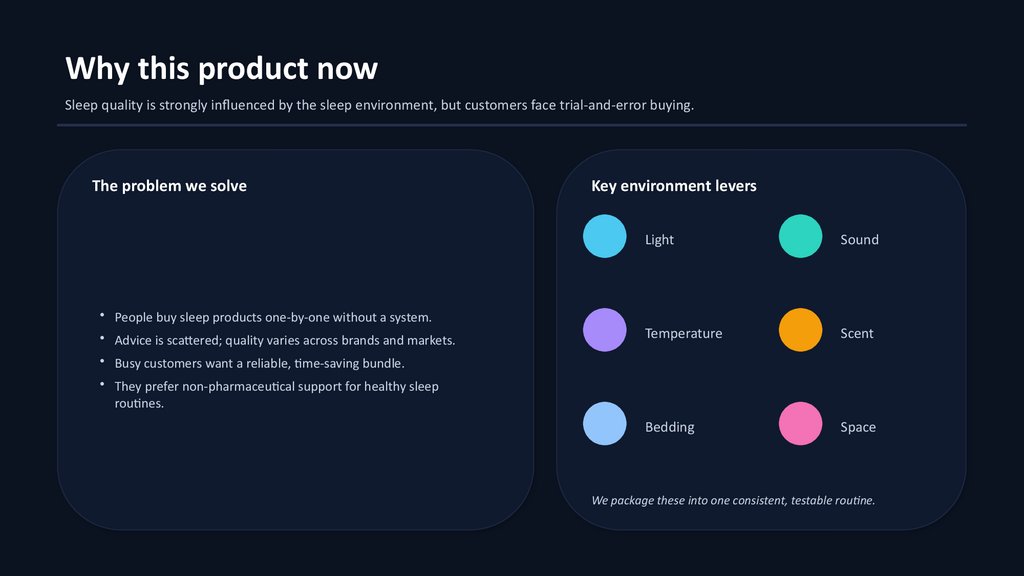This screenshot has width=1024, height=576.
Task: Click the "Bedding" label
Action: point(669,427)
